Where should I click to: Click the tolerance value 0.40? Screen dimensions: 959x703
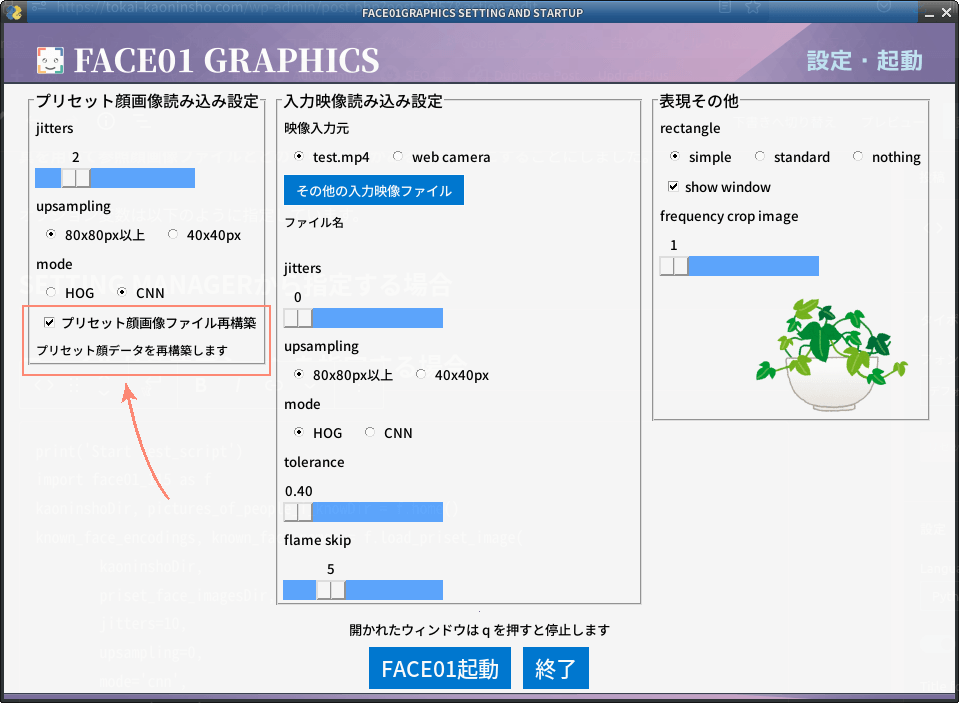[298, 491]
